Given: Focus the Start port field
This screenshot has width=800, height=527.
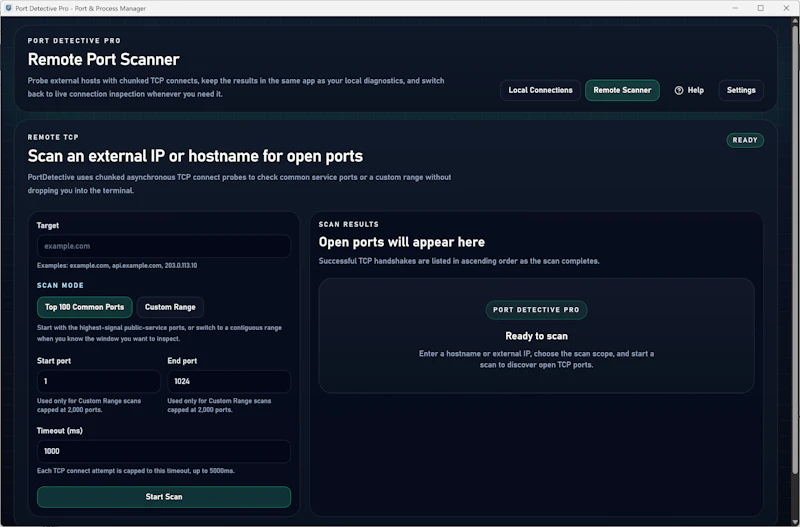Looking at the screenshot, I should pyautogui.click(x=98, y=381).
